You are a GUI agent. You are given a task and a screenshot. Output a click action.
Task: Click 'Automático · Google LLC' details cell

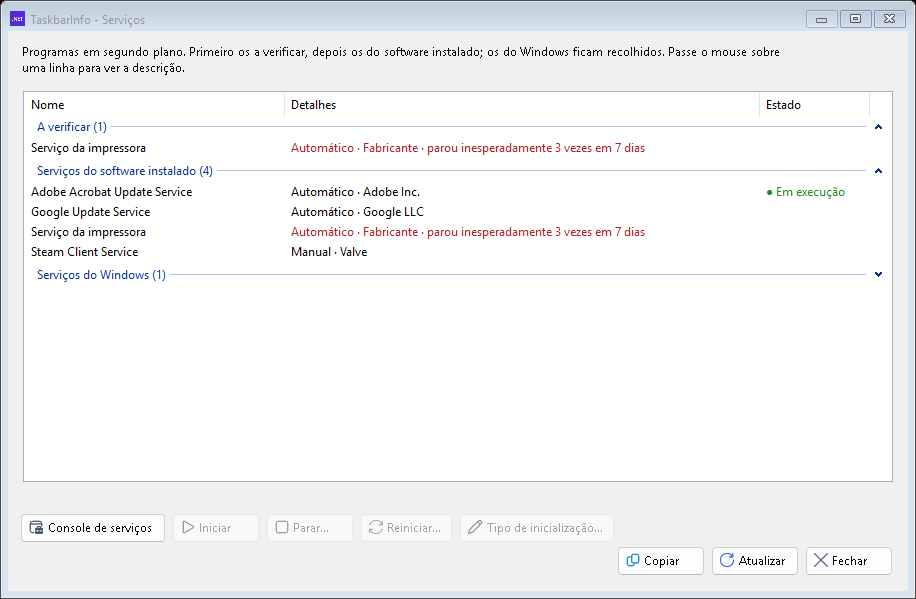(x=357, y=212)
